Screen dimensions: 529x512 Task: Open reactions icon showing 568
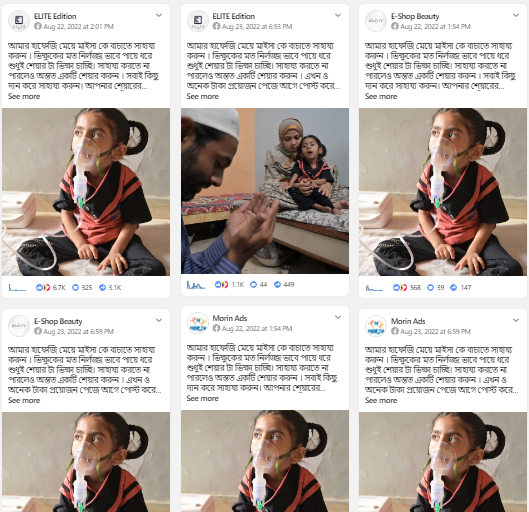[x=400, y=287]
